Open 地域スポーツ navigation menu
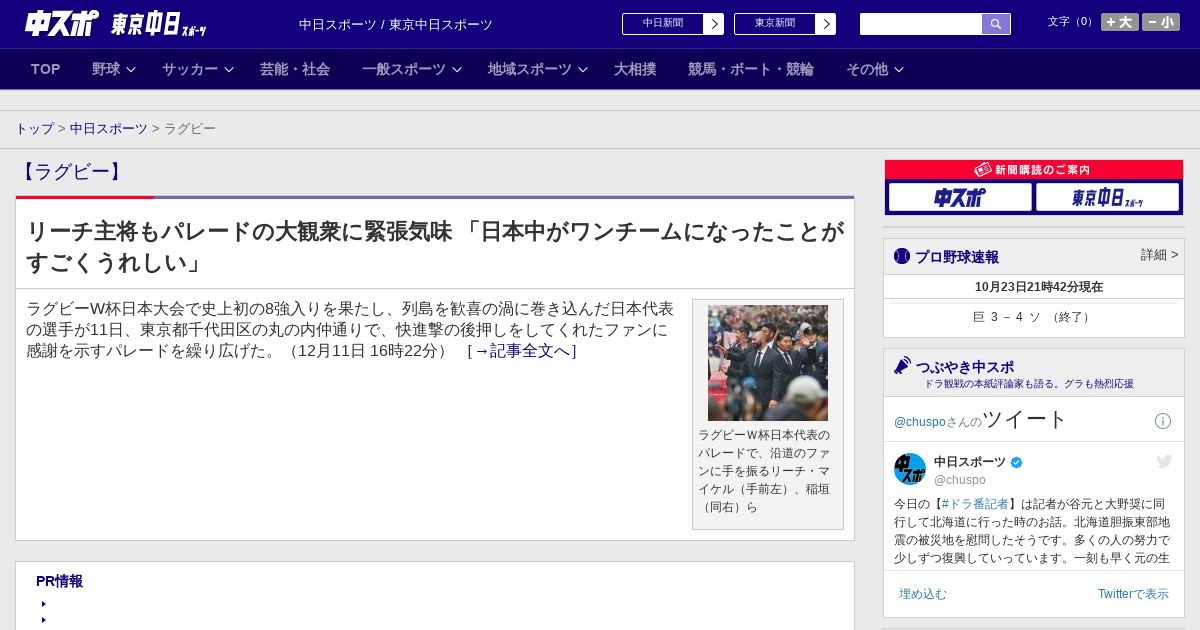Viewport: 1200px width, 630px height. tap(530, 69)
